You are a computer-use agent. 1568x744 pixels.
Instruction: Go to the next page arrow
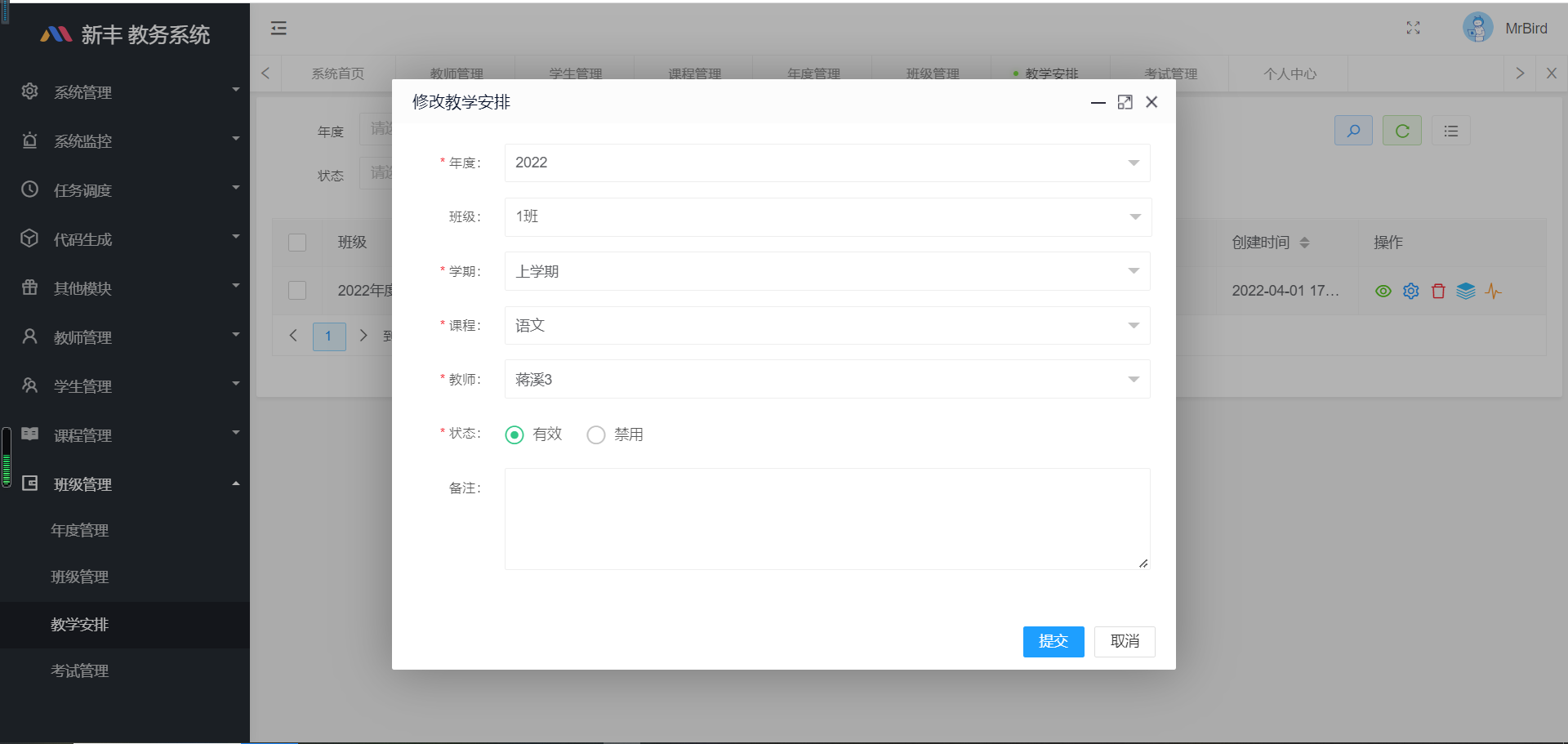coord(363,336)
